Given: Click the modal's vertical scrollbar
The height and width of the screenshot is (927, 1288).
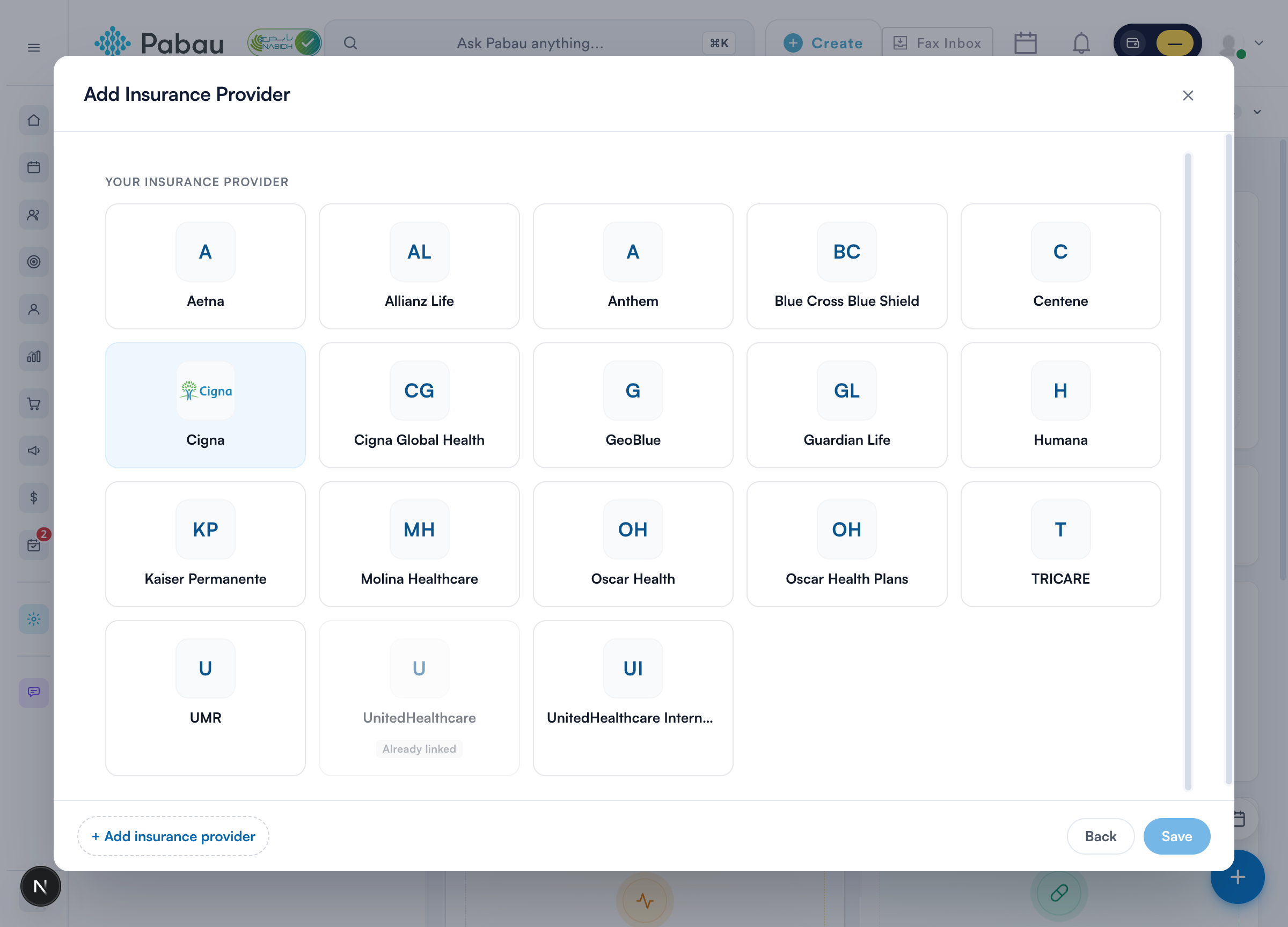Looking at the screenshot, I should click(x=1188, y=471).
